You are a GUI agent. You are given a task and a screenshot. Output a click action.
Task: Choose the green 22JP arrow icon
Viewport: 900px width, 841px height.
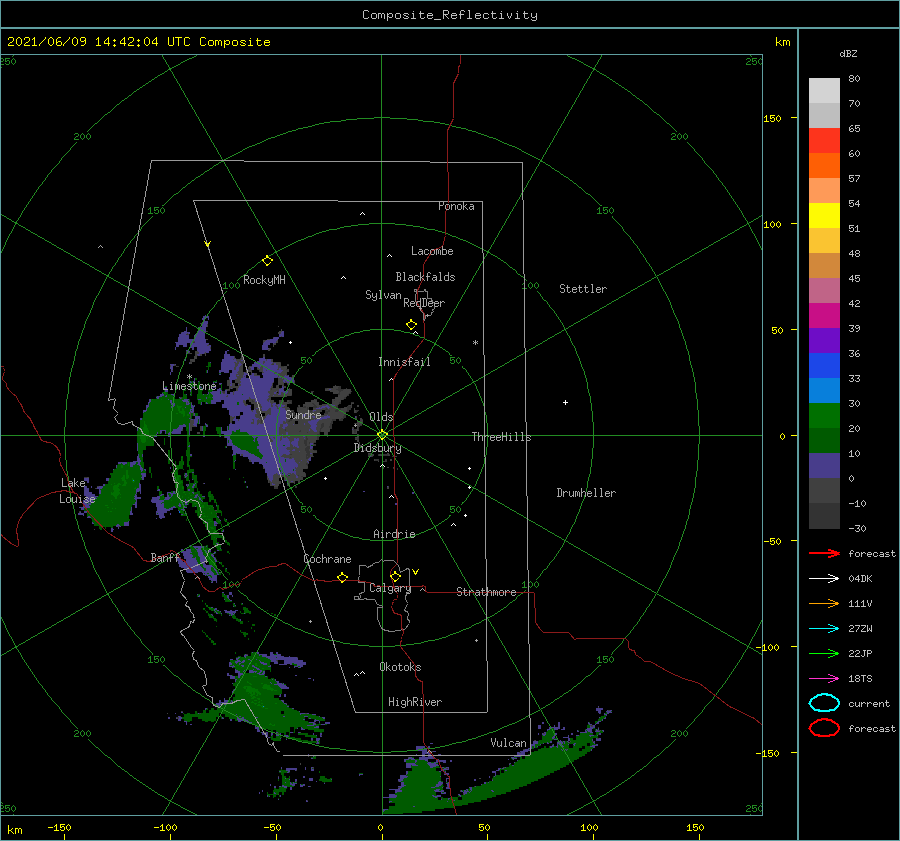pos(824,653)
